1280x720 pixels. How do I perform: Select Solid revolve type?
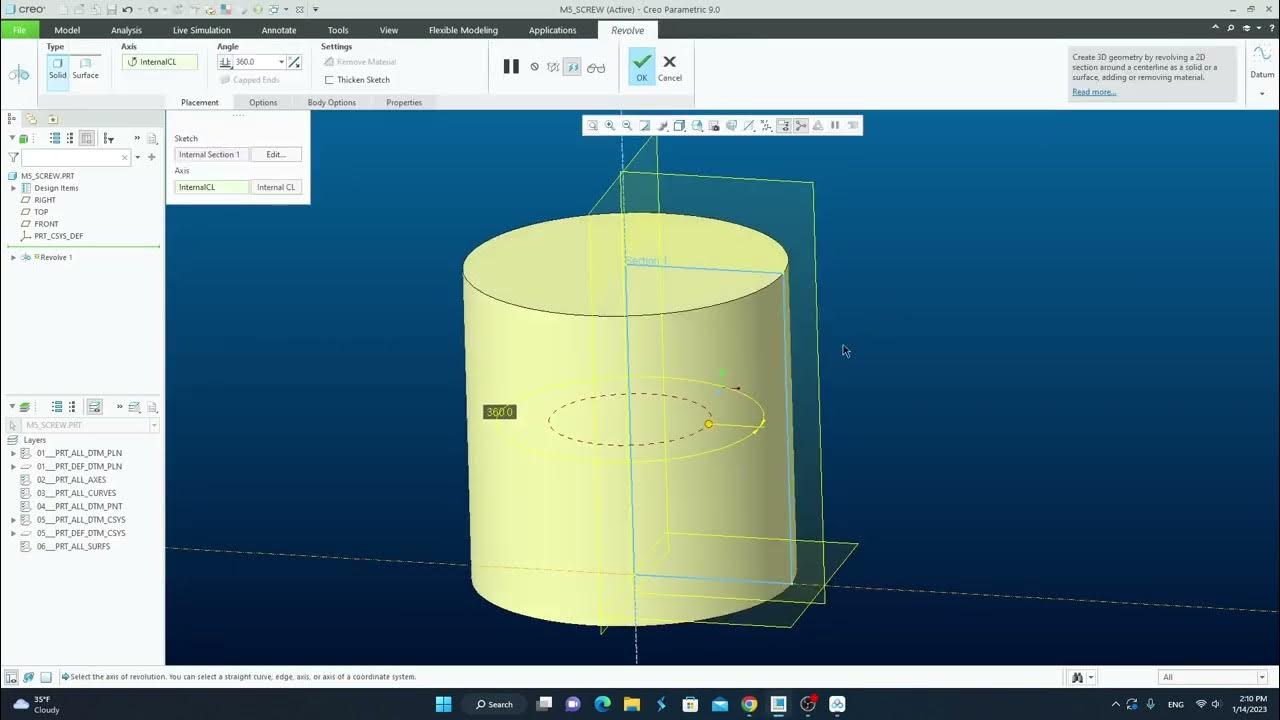58,68
